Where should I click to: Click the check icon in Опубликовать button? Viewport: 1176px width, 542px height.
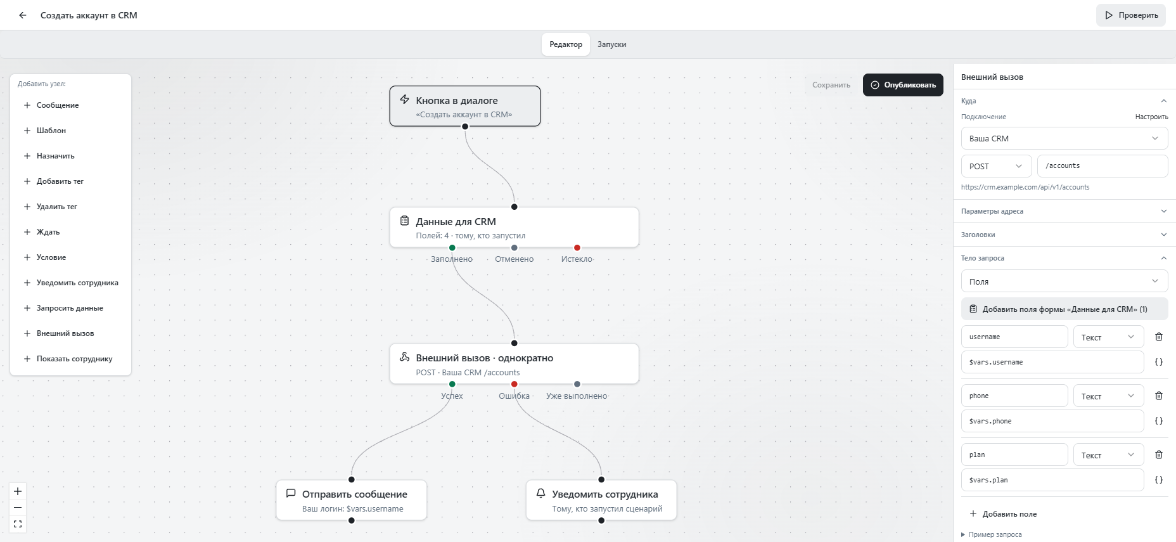click(x=874, y=85)
